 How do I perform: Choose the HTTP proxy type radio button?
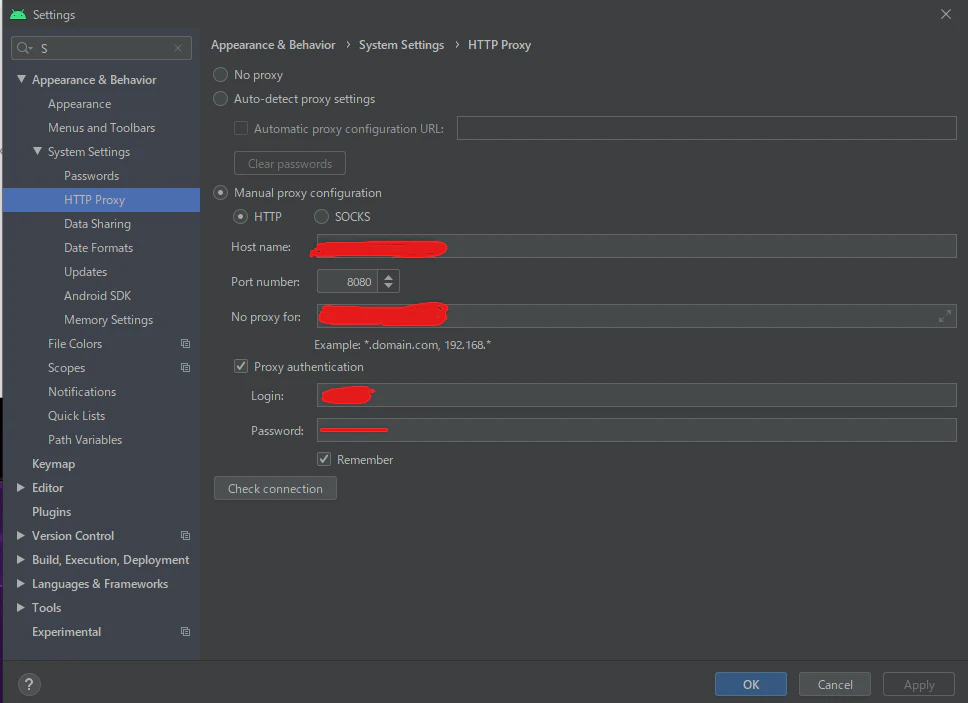[x=240, y=217]
